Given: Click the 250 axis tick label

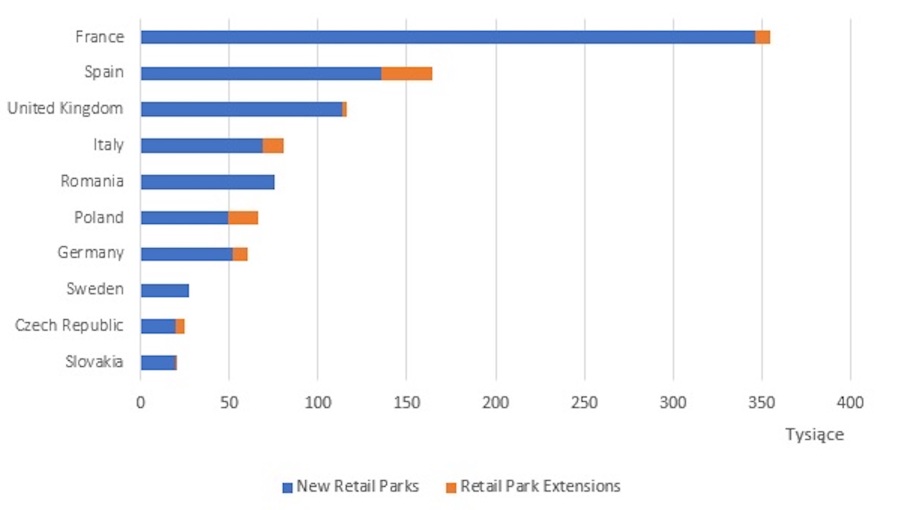Looking at the screenshot, I should click(x=584, y=402).
